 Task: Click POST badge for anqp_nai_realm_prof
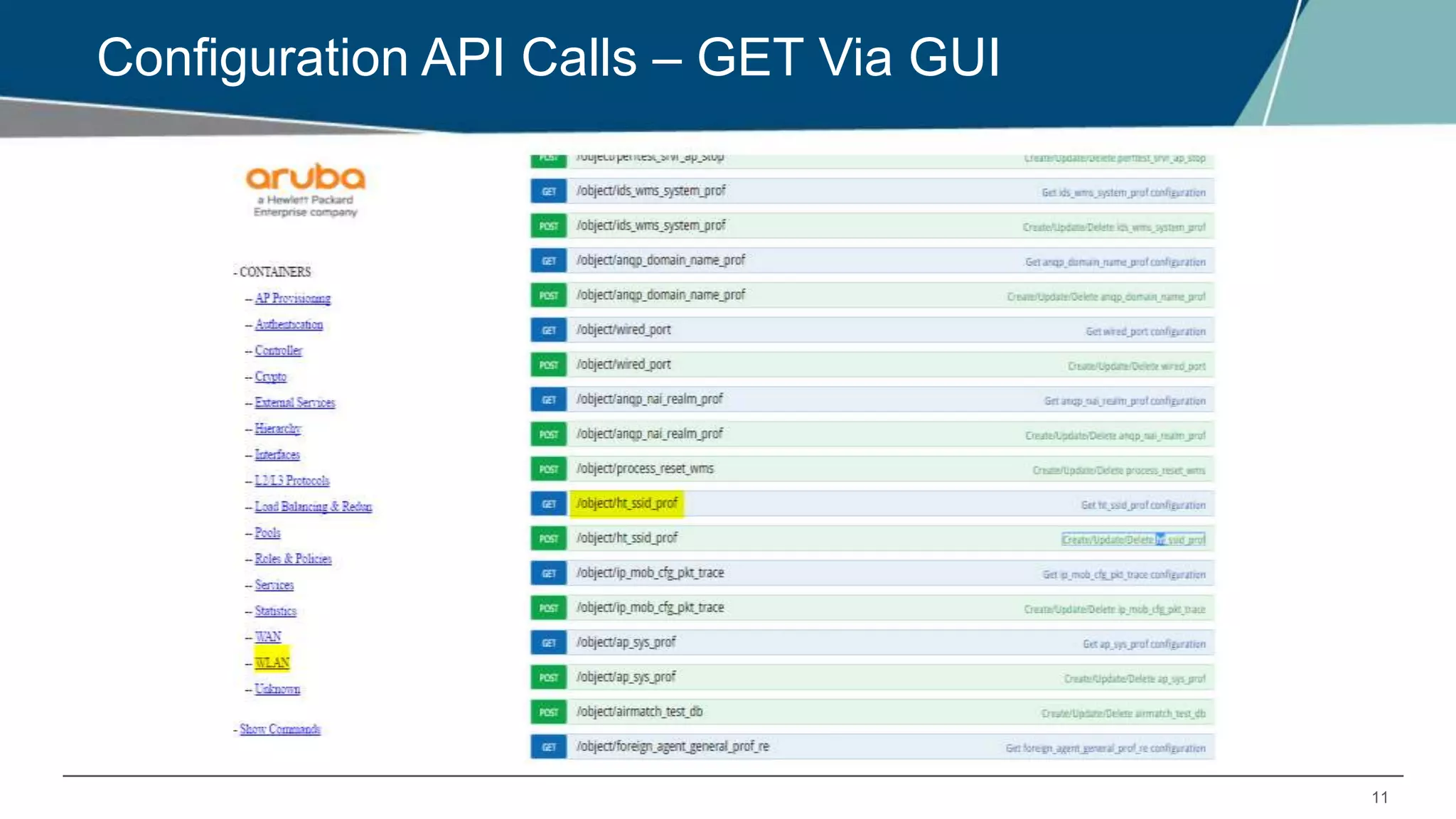click(x=548, y=434)
